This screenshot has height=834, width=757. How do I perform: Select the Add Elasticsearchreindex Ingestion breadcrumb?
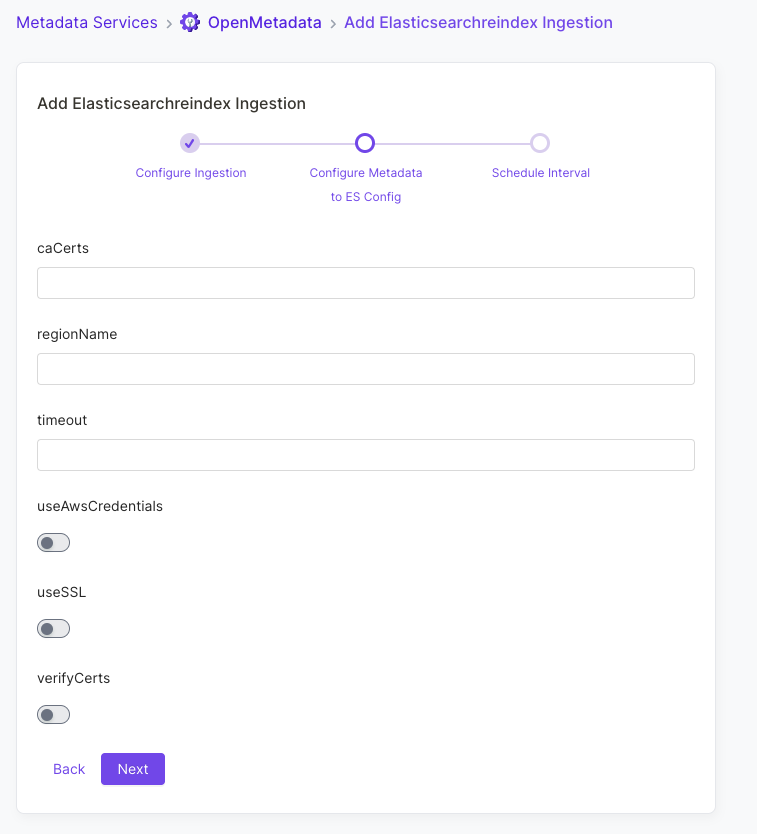pyautogui.click(x=478, y=22)
